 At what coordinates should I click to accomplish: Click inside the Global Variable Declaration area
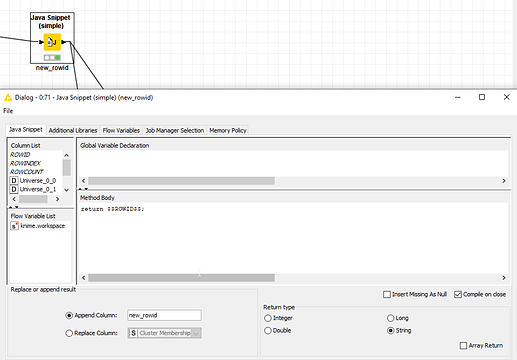[293, 163]
